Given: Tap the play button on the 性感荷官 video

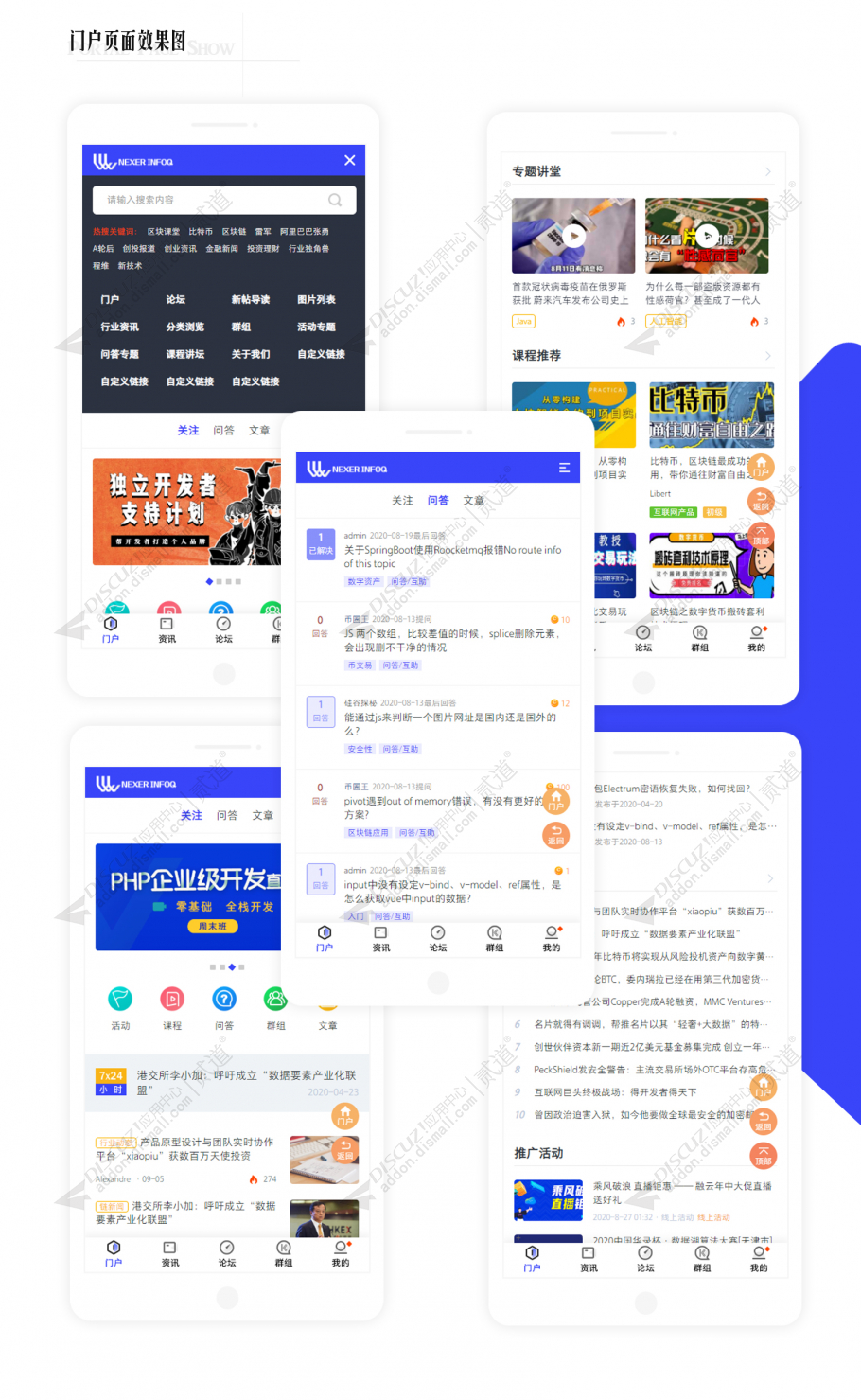Looking at the screenshot, I should [x=707, y=236].
